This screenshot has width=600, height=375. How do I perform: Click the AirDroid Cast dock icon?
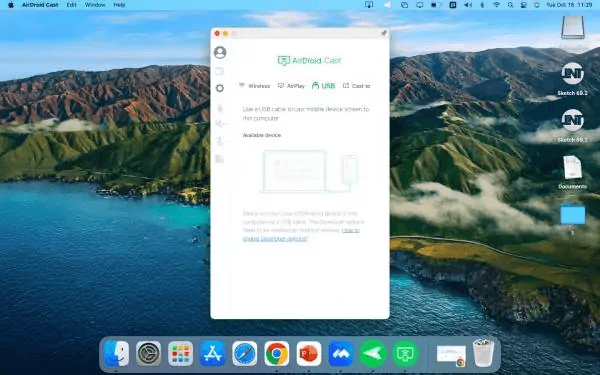[405, 354]
